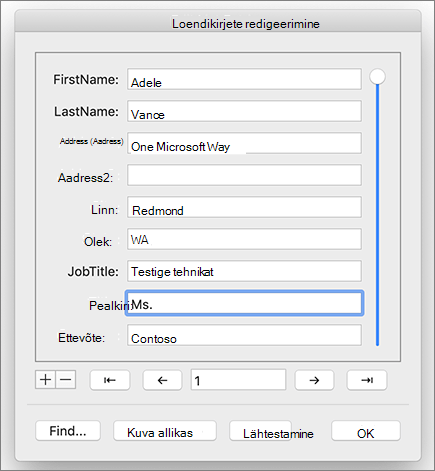Viewport: 435px width, 471px height.
Task: Select the Linn field with Redmond
Action: pyautogui.click(x=244, y=207)
